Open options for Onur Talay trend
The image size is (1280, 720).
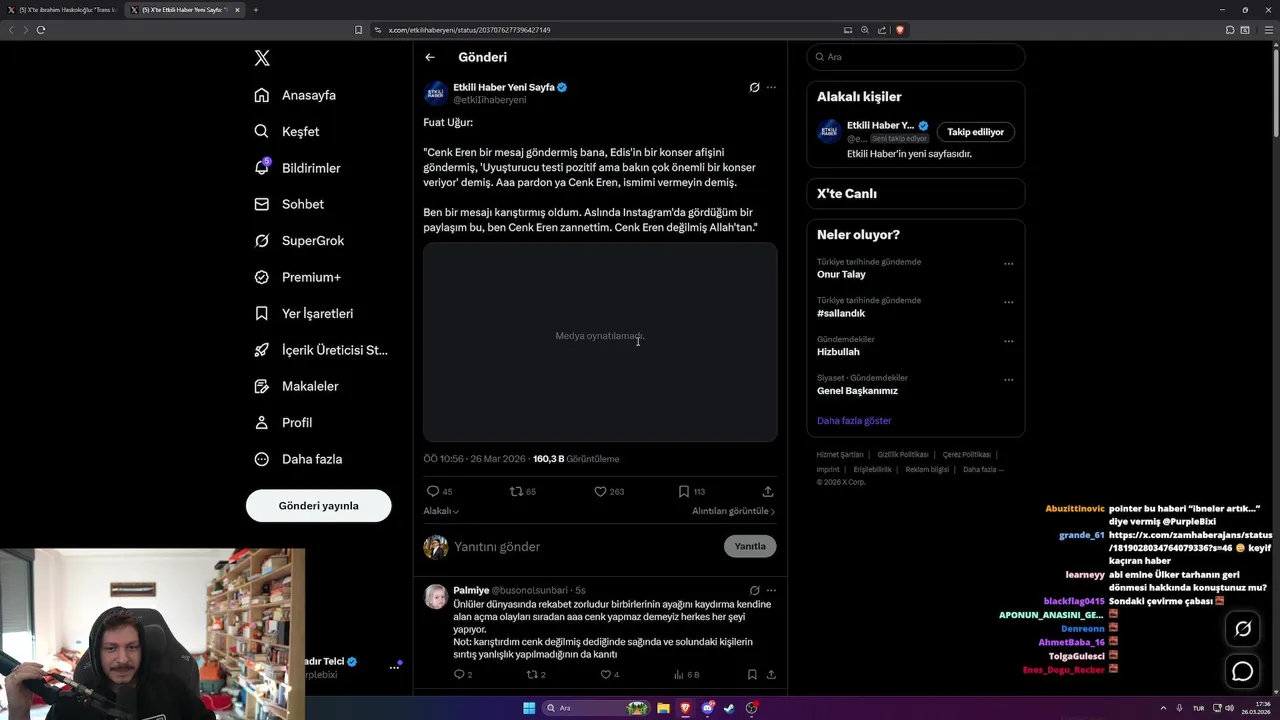coord(1008,264)
